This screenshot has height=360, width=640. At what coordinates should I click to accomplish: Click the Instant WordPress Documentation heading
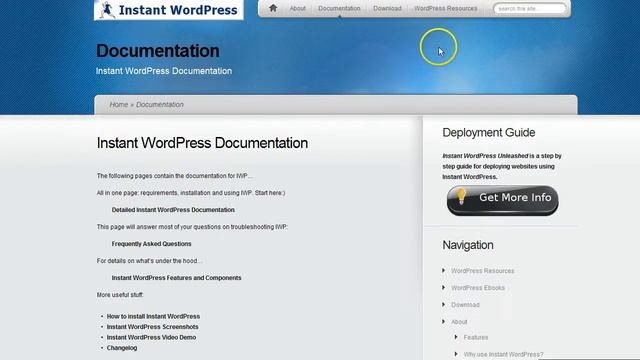pyautogui.click(x=202, y=143)
